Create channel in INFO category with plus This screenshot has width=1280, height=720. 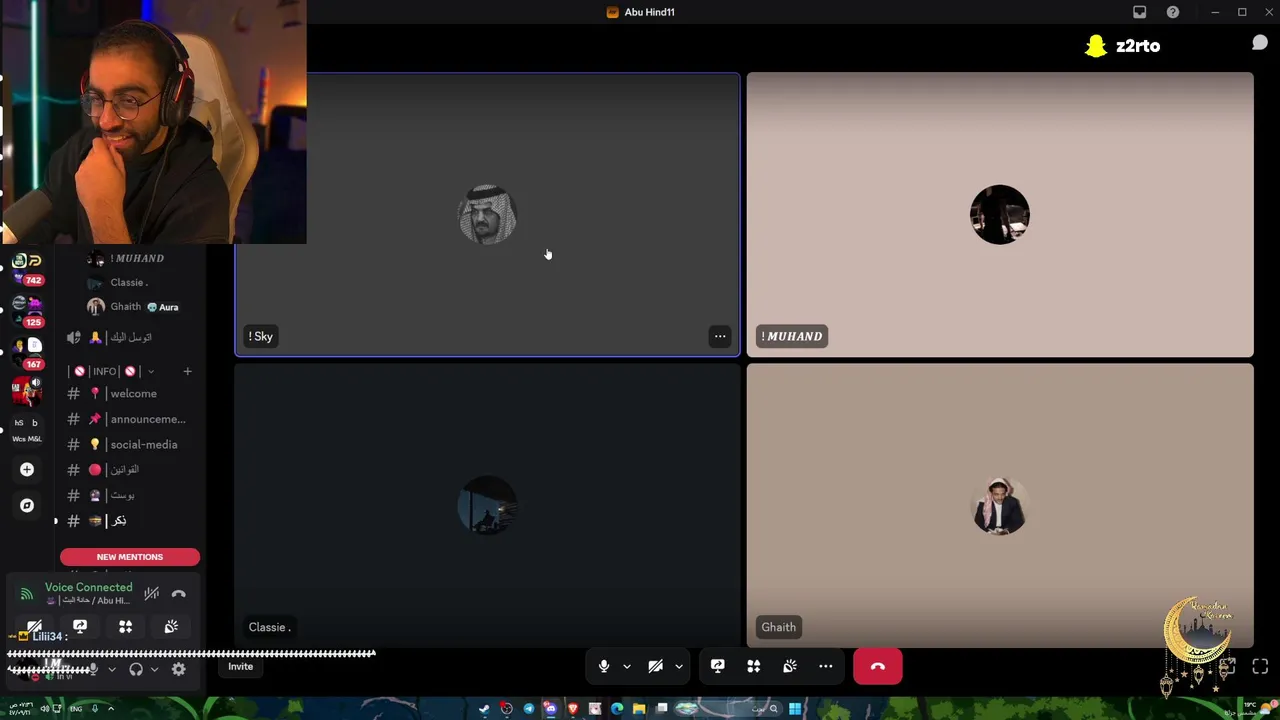click(187, 371)
